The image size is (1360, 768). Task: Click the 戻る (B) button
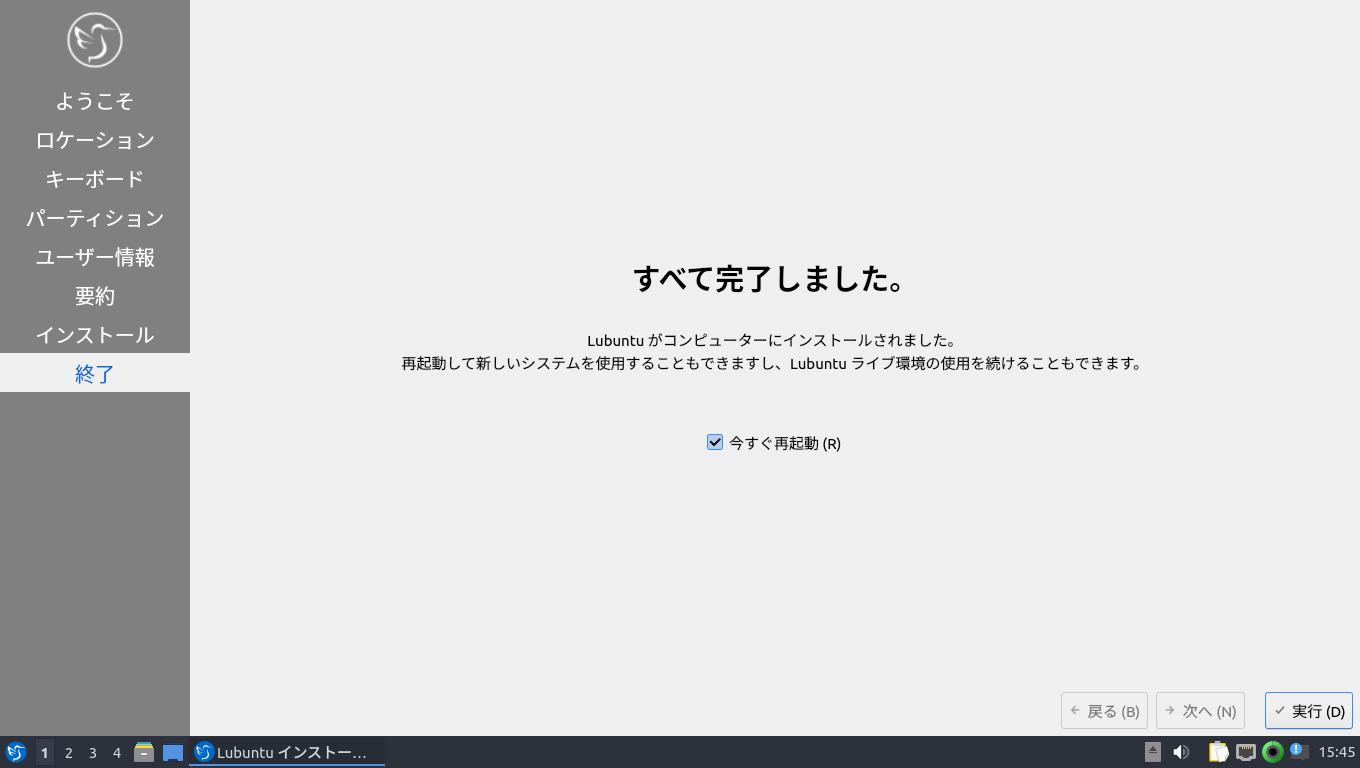[x=1104, y=711]
